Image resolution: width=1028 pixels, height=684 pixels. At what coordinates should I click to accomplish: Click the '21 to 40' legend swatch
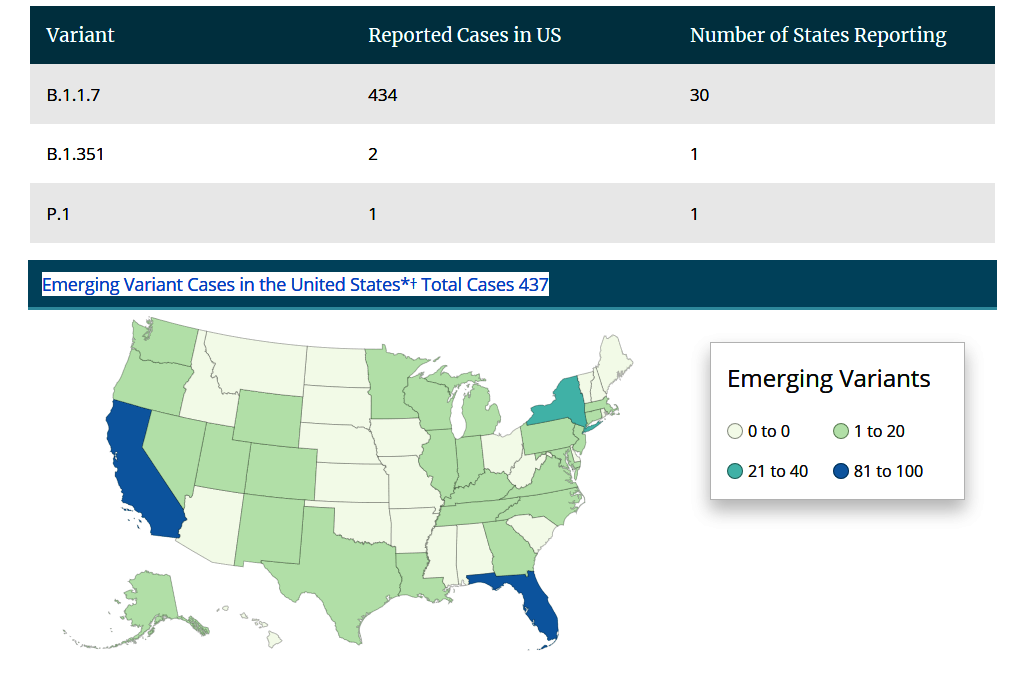tap(735, 471)
